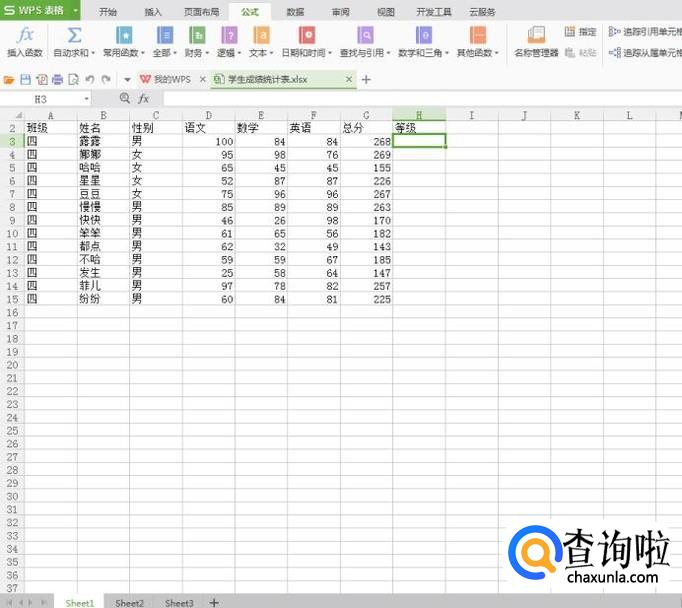Open the Lookup and Reference (查找与引用) functions

click(365, 42)
